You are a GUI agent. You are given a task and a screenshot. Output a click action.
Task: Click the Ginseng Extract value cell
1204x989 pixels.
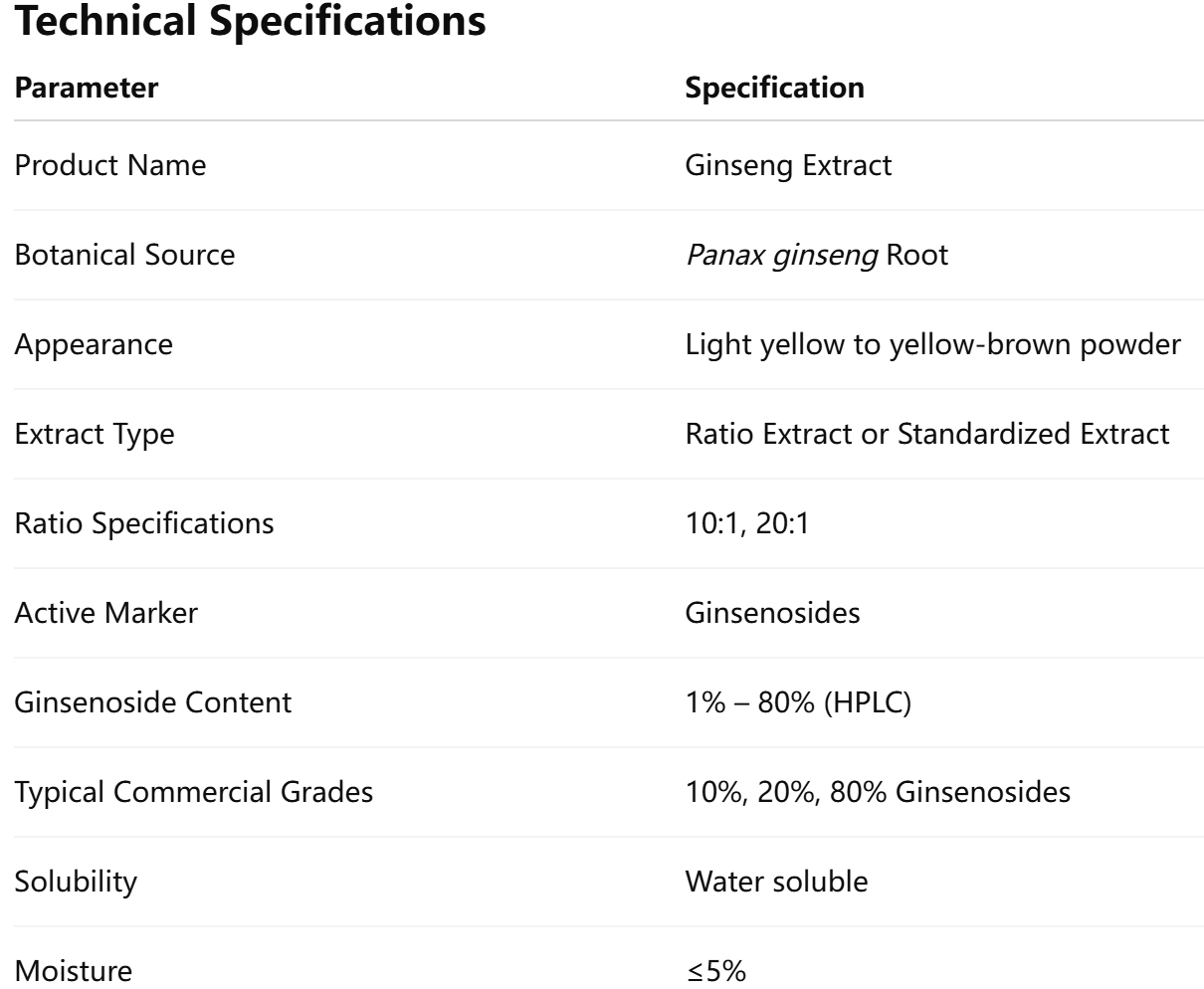coord(788,165)
